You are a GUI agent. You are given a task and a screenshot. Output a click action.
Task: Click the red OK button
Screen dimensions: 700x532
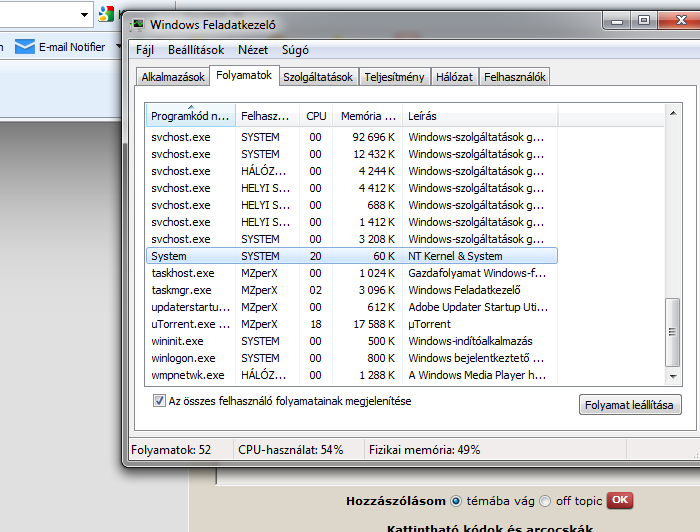coord(620,500)
